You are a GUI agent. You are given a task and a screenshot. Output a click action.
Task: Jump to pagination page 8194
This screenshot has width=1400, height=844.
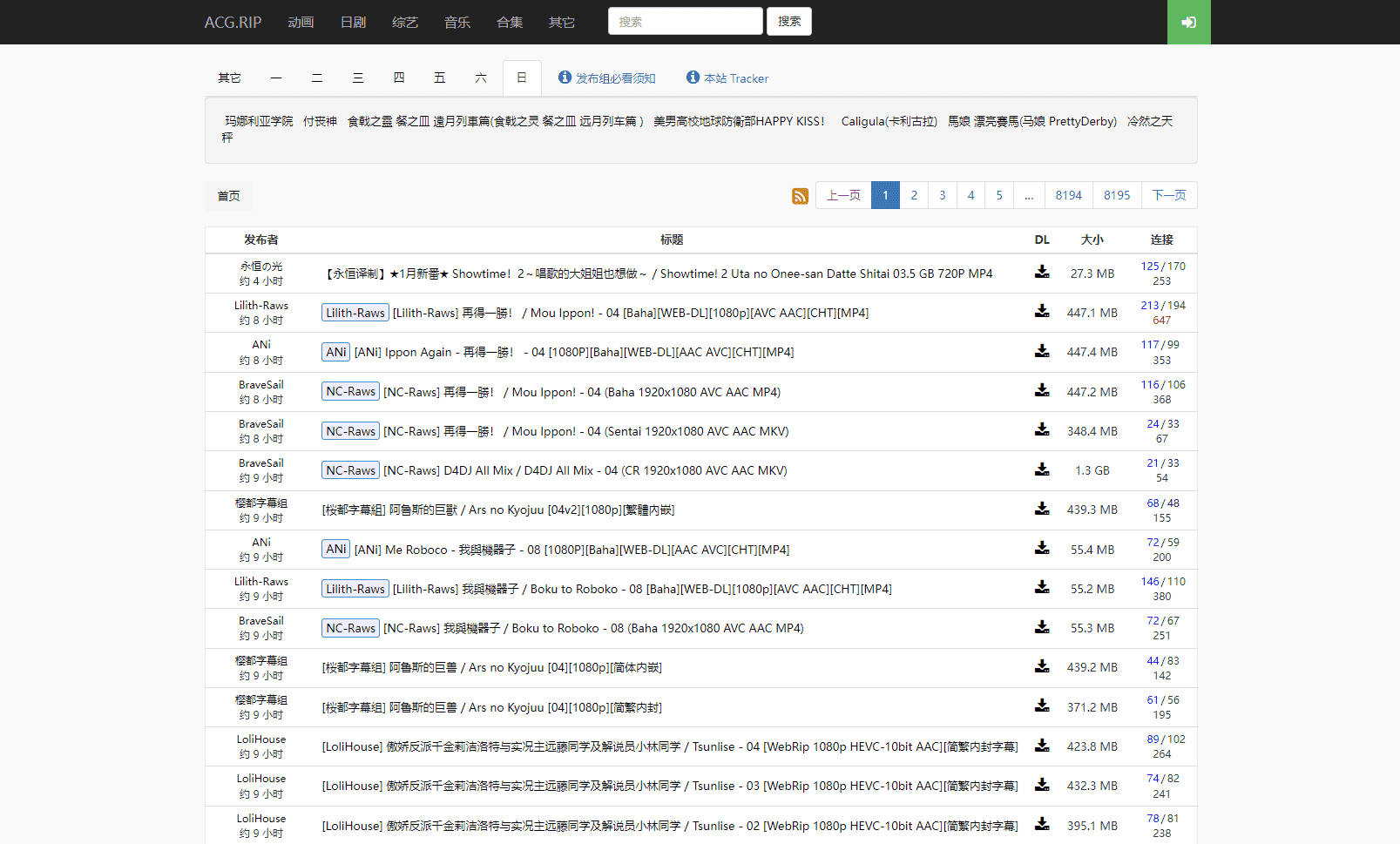1069,195
